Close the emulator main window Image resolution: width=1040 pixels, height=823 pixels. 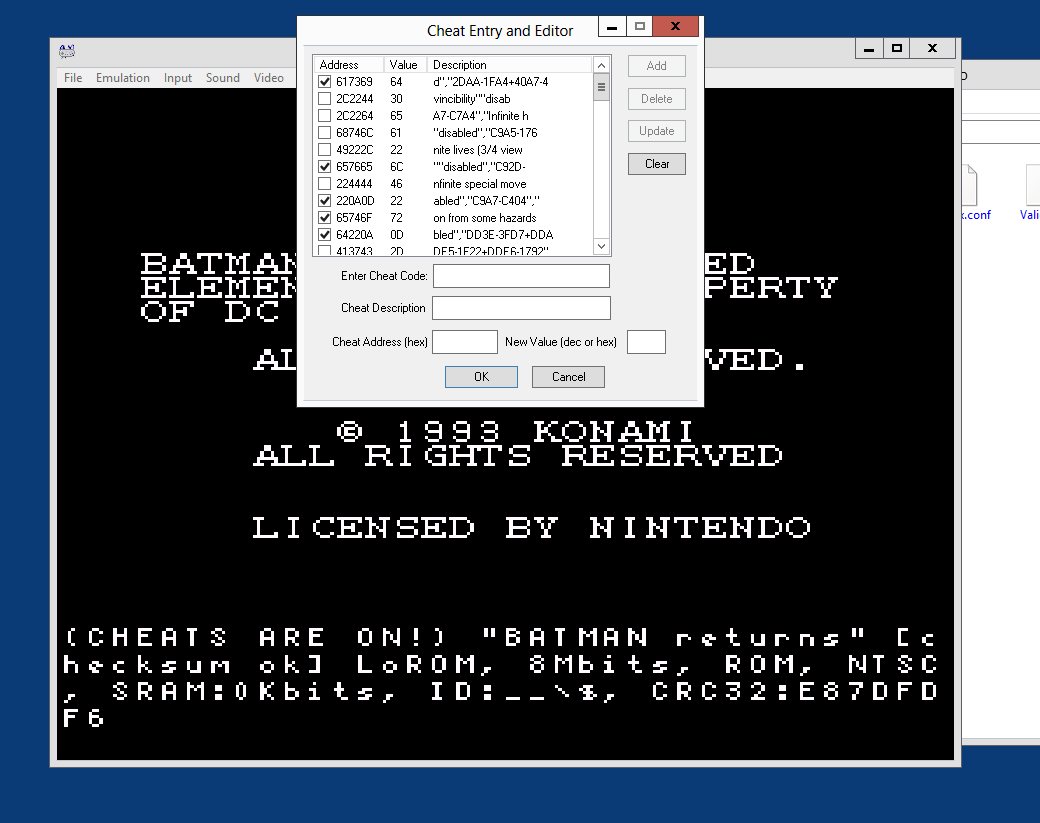(x=933, y=48)
